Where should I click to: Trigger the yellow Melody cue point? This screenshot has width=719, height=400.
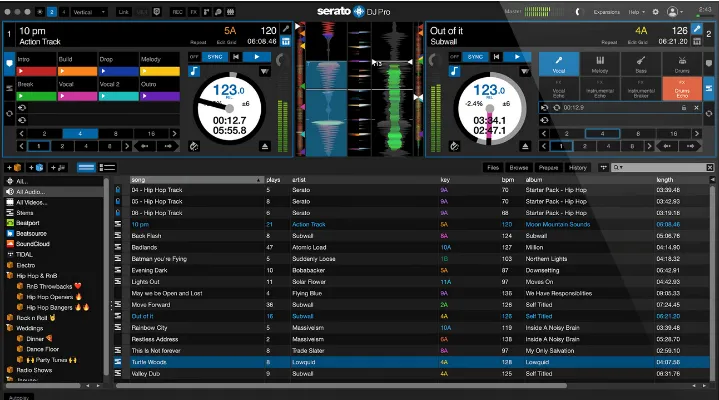tap(160, 71)
